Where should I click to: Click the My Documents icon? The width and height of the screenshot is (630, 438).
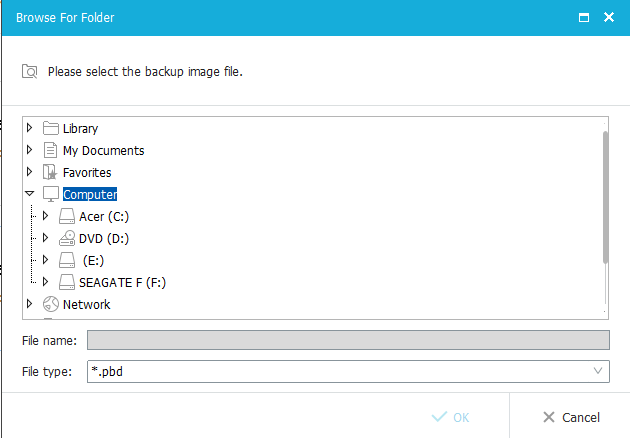51,150
